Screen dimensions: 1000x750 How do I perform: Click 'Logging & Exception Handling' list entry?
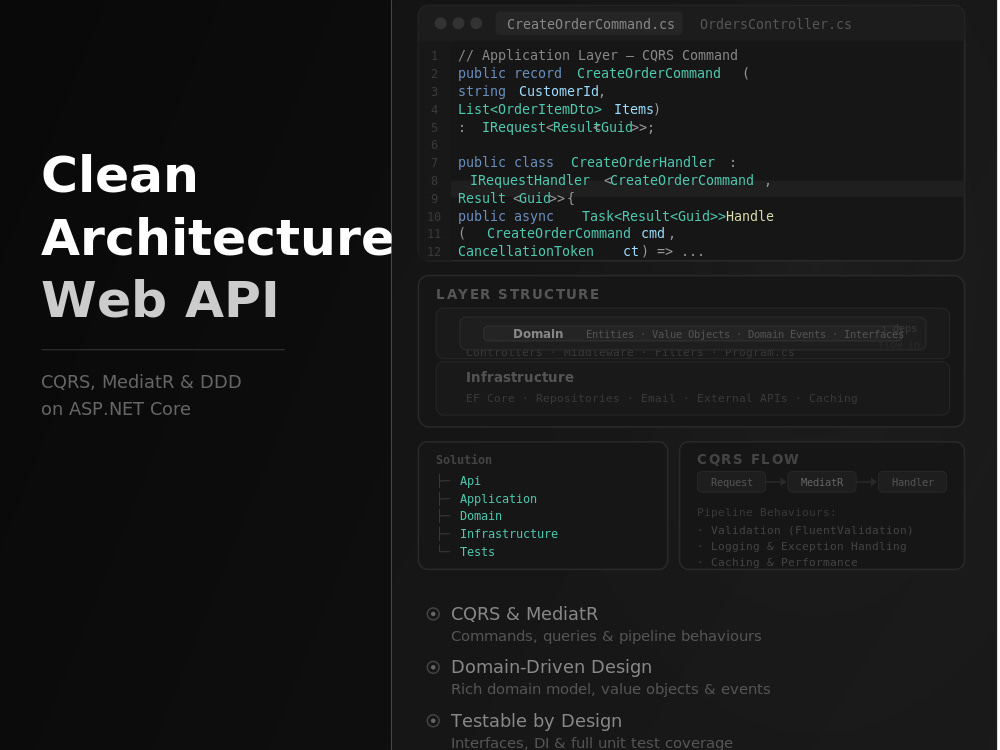(x=809, y=546)
